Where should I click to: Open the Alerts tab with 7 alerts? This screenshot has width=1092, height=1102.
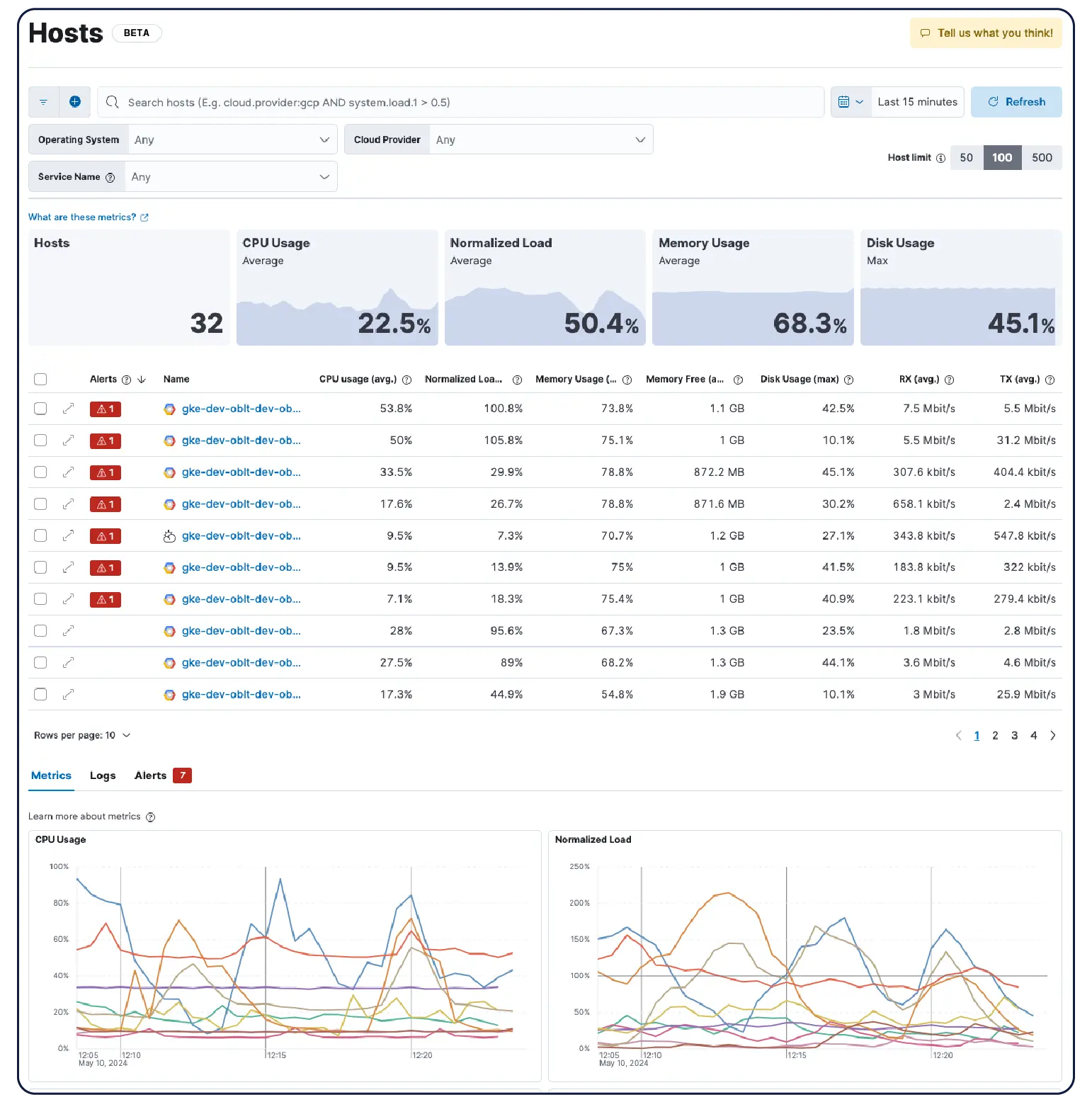point(150,775)
